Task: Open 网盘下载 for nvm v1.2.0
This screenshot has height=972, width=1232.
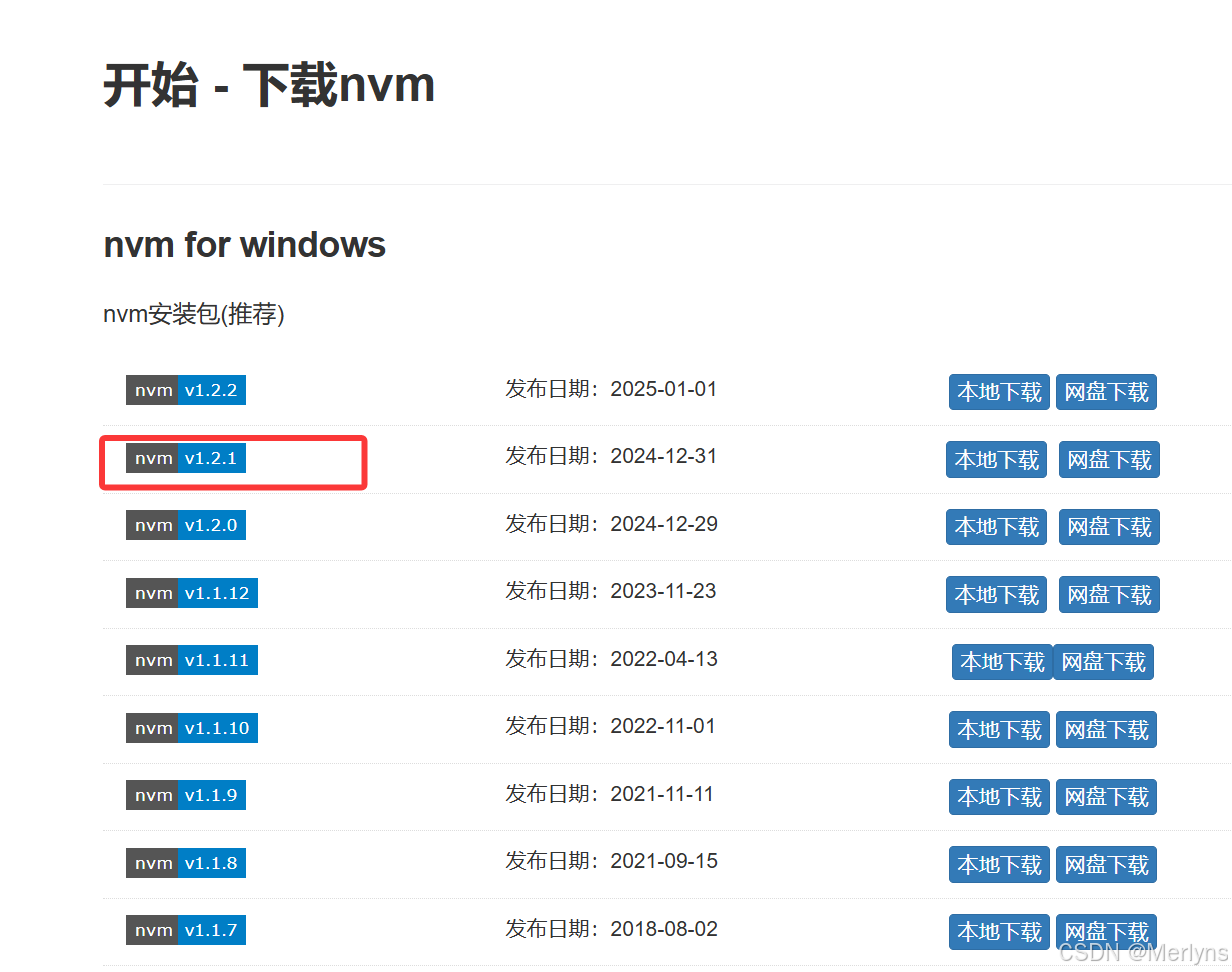Action: coord(1109,527)
